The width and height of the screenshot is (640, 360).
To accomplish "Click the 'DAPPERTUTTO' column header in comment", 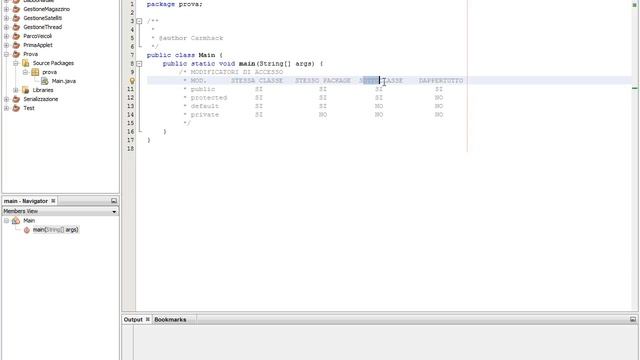I will pyautogui.click(x=441, y=80).
